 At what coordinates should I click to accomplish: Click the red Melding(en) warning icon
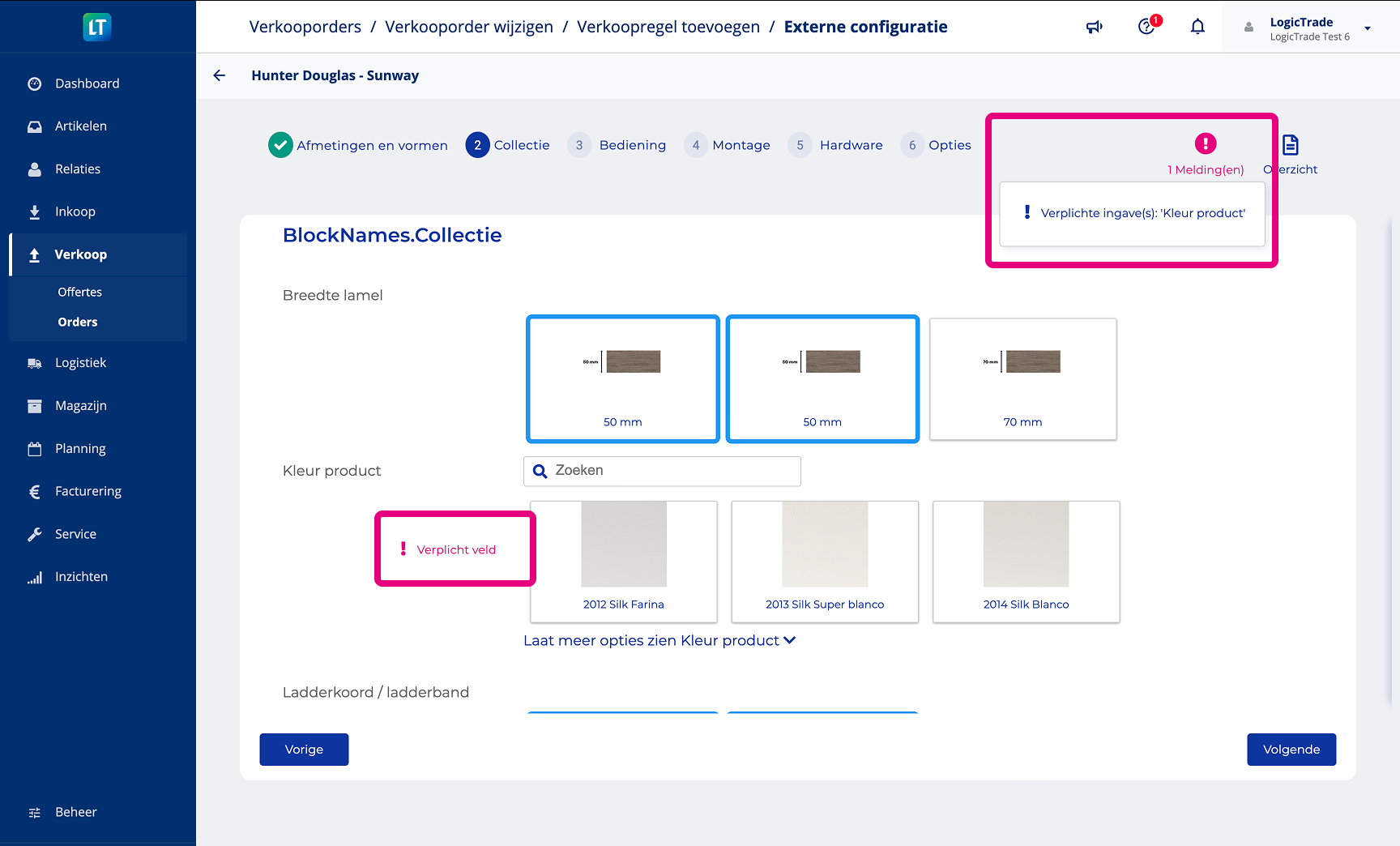(x=1205, y=143)
